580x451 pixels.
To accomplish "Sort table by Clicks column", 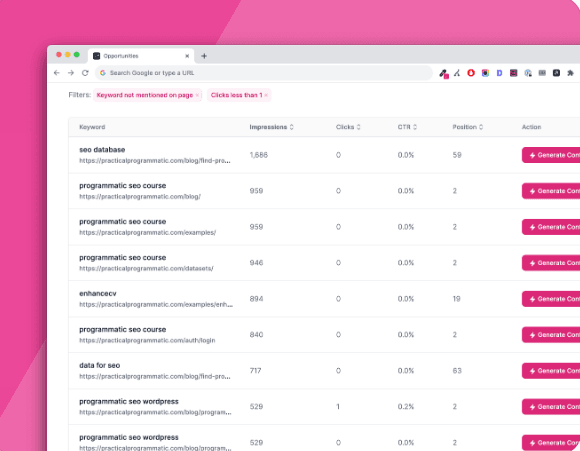I will click(348, 127).
